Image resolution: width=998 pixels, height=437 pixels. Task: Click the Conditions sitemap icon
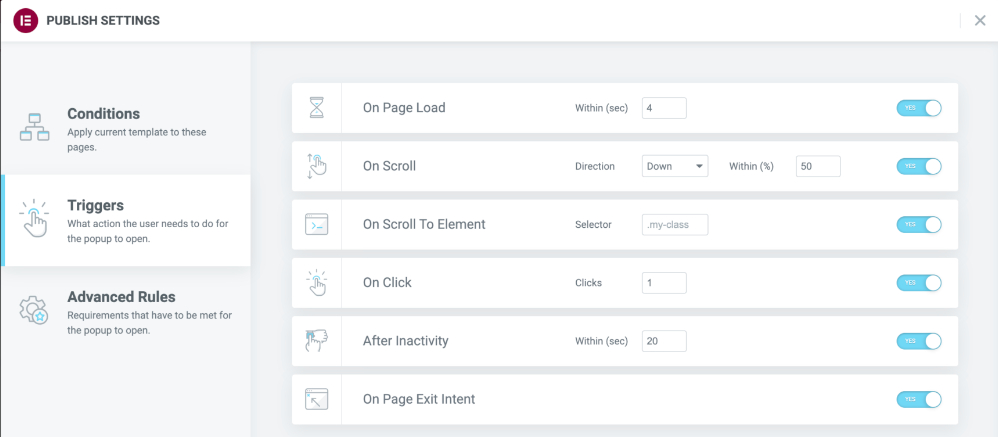34,127
